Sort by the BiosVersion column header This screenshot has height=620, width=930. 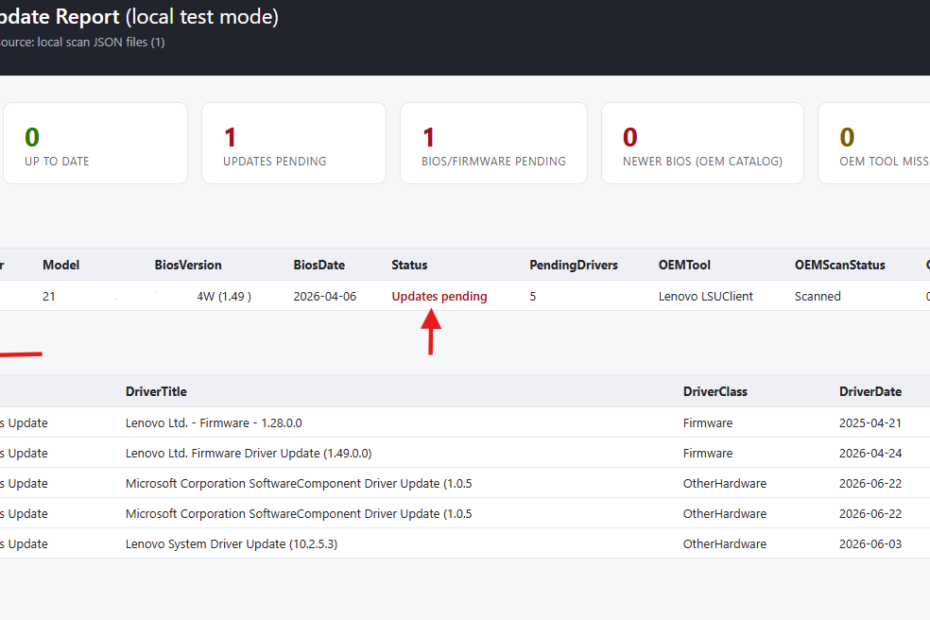tap(188, 265)
